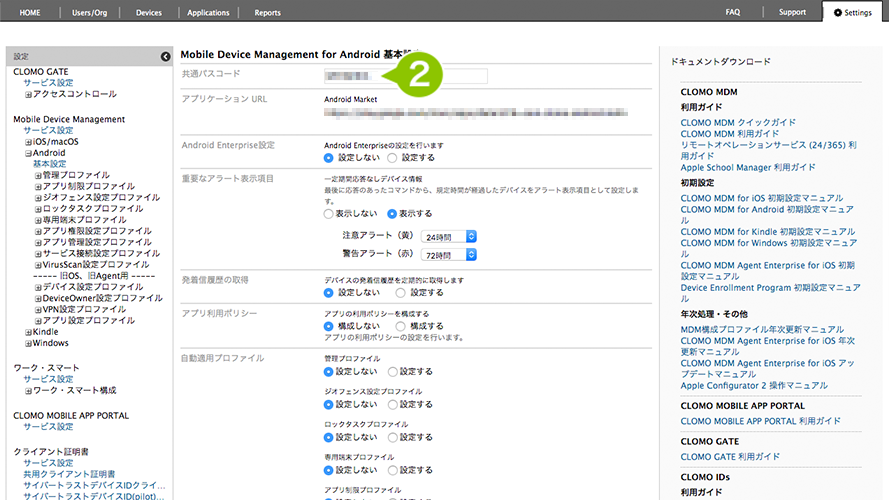Expand the ロックタスクプロファイル tree node

pyautogui.click(x=38, y=209)
